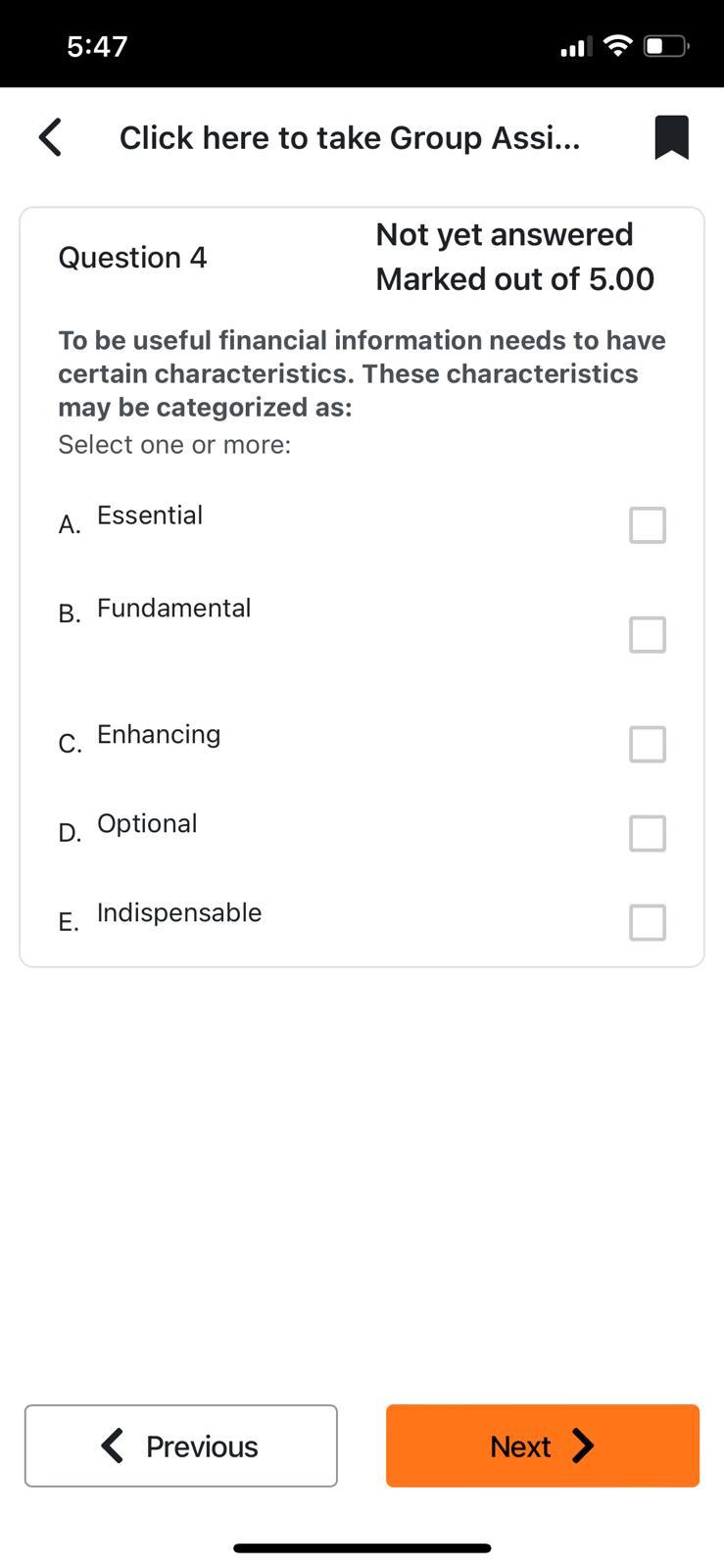The height and width of the screenshot is (1568, 724).
Task: Select the 'Optional' answer text
Action: 147,824
